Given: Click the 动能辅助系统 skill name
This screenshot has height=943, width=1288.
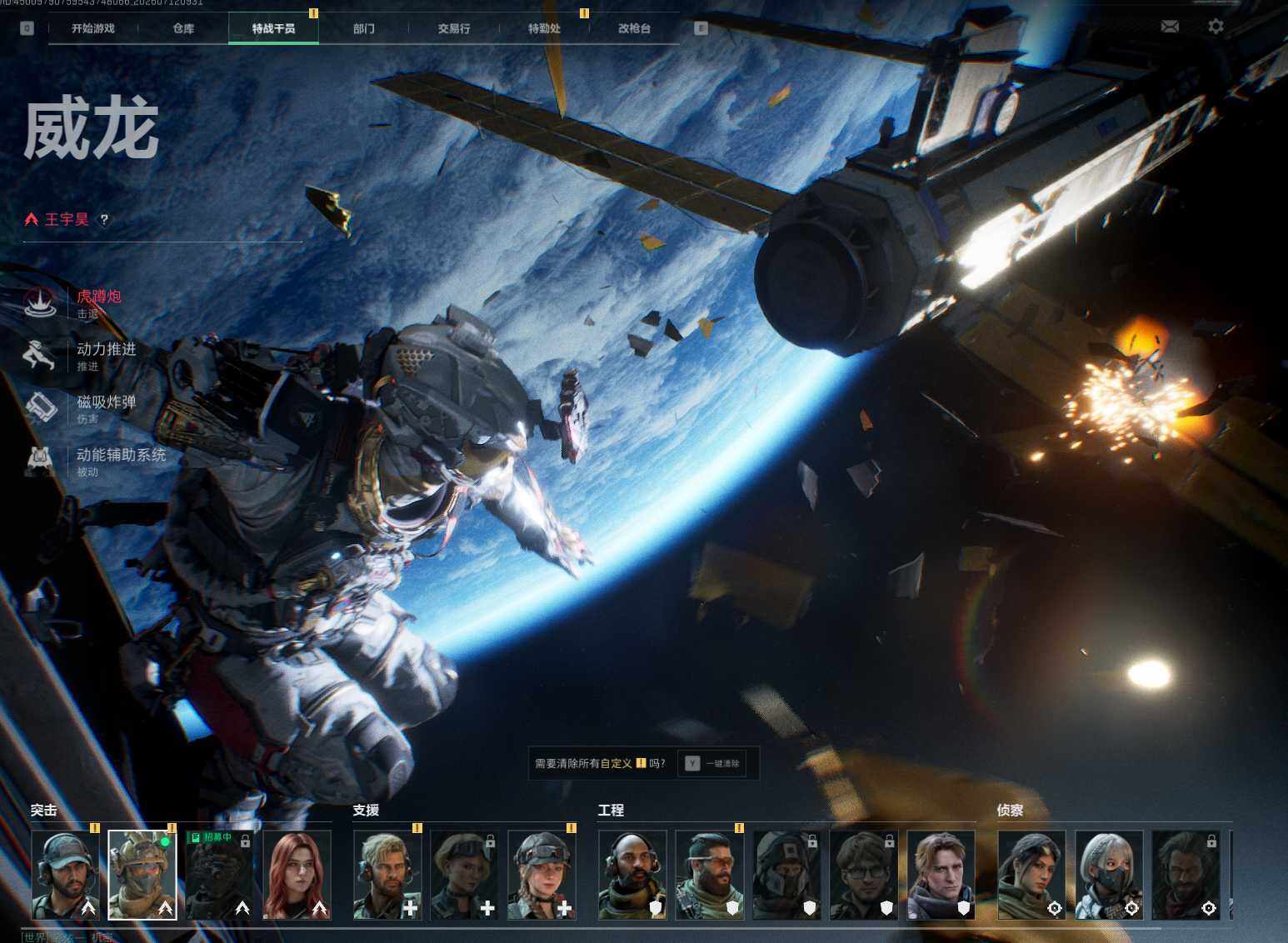Looking at the screenshot, I should [x=122, y=455].
